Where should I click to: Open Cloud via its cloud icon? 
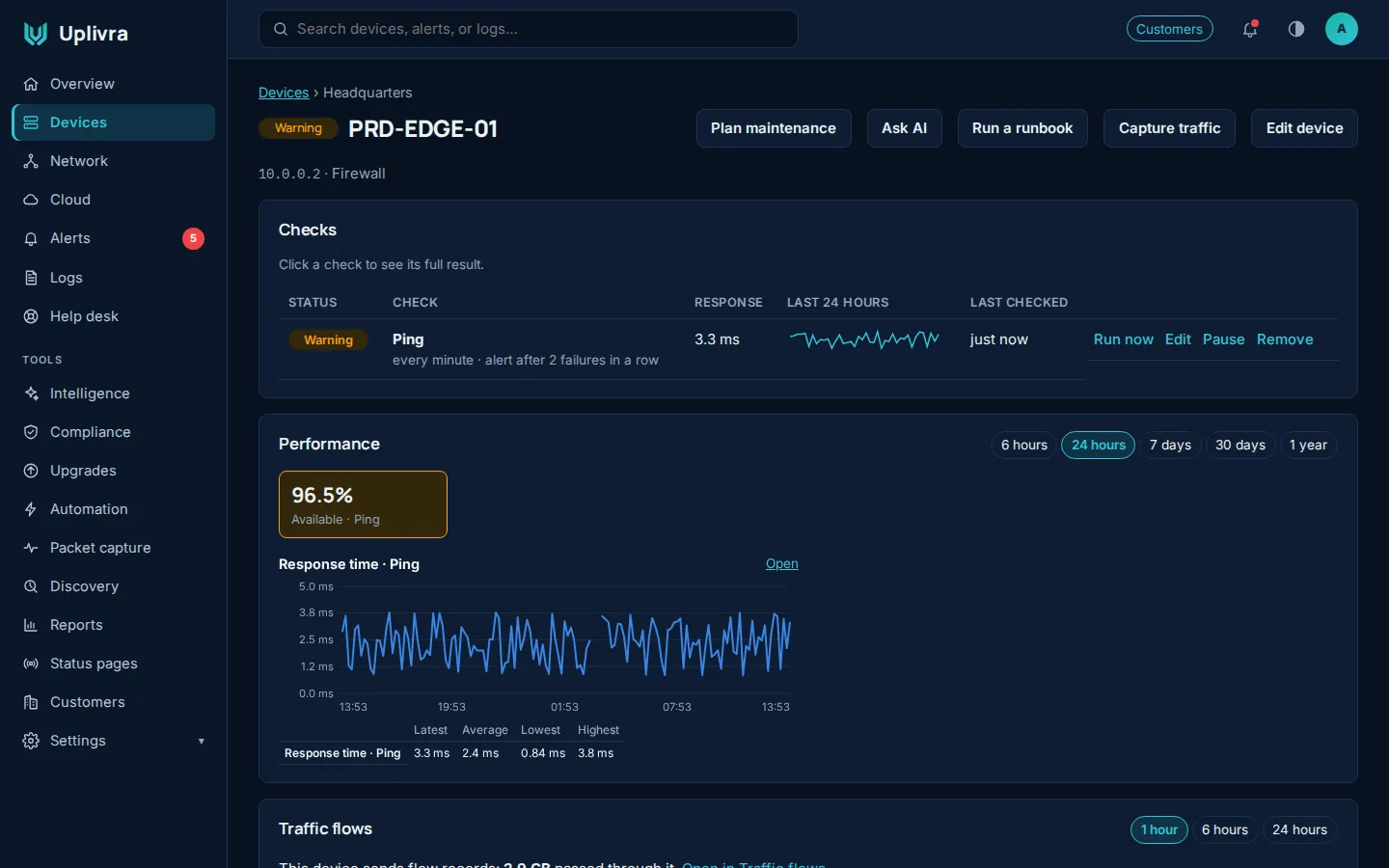tap(31, 200)
